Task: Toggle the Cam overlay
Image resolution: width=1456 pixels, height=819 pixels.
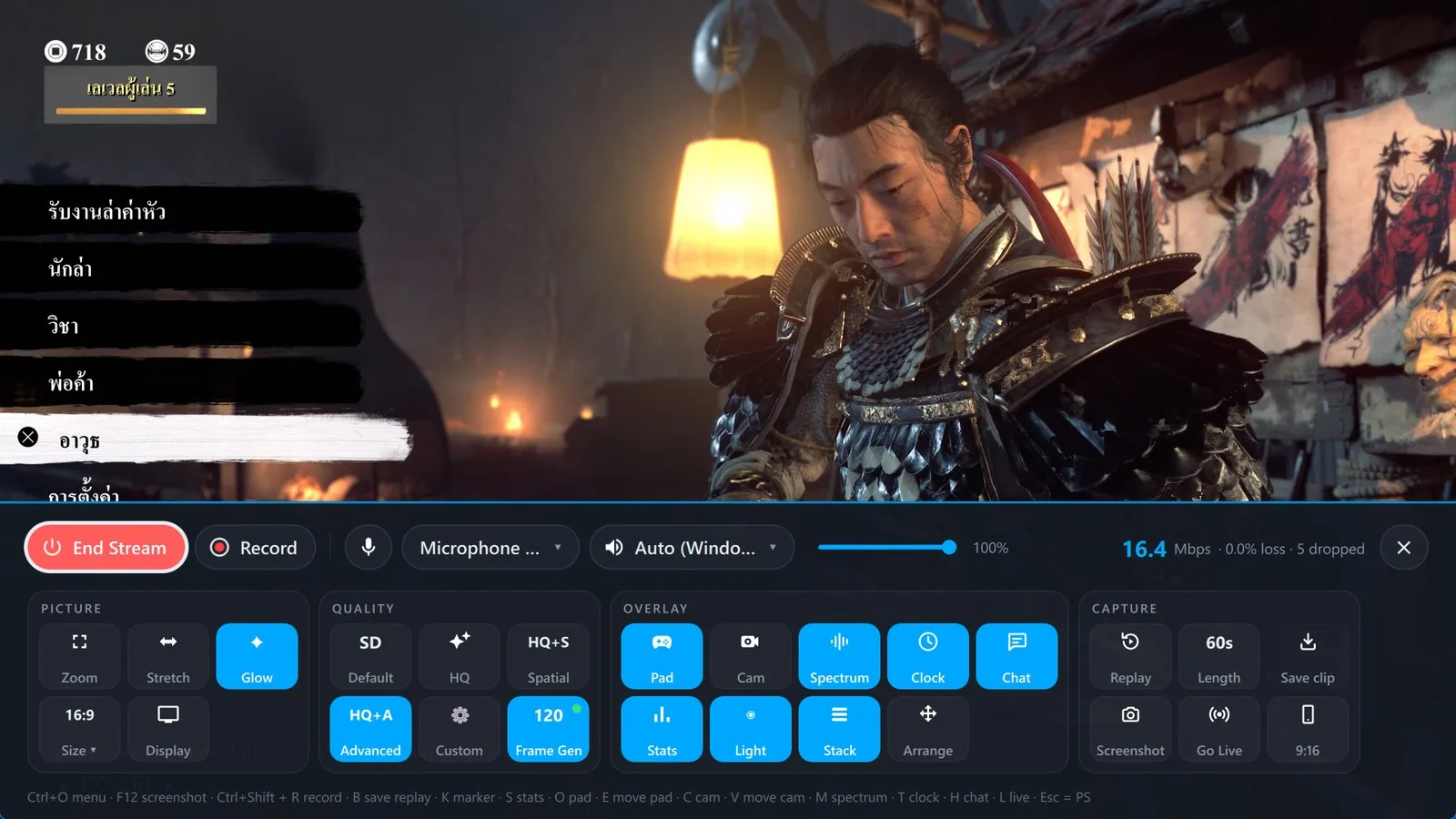Action: (751, 656)
